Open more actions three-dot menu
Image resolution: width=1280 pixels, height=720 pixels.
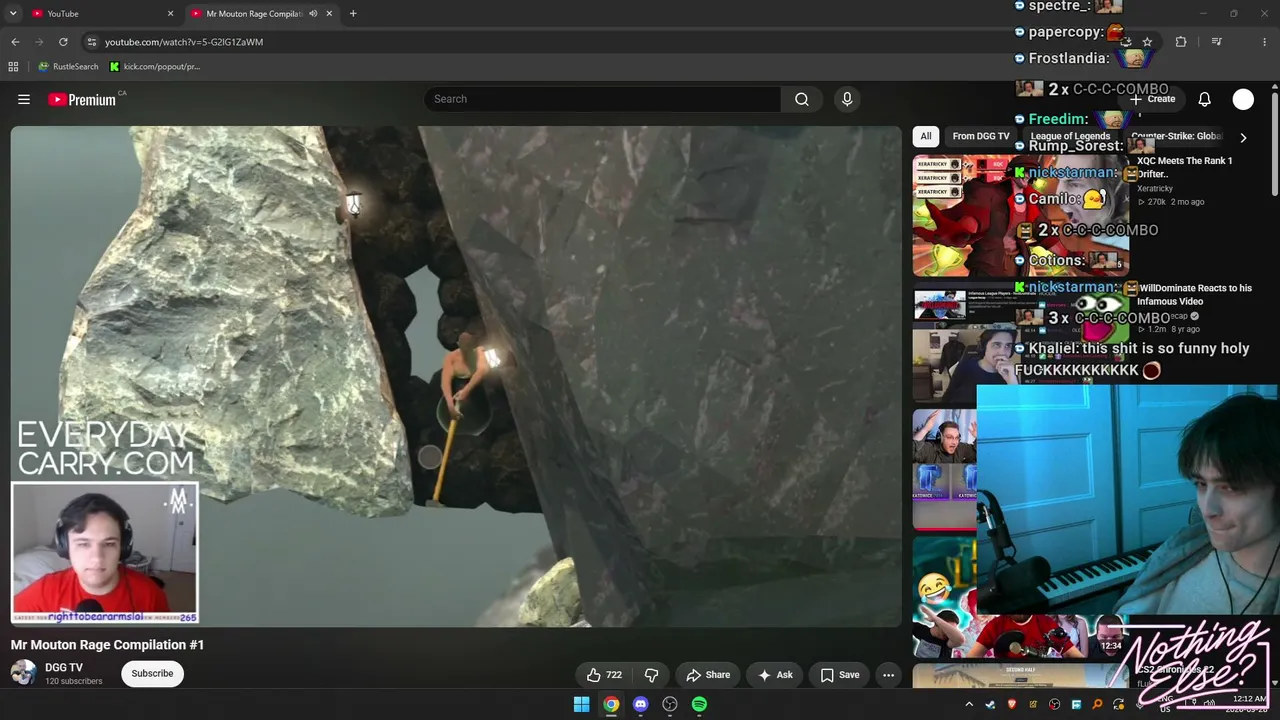888,675
